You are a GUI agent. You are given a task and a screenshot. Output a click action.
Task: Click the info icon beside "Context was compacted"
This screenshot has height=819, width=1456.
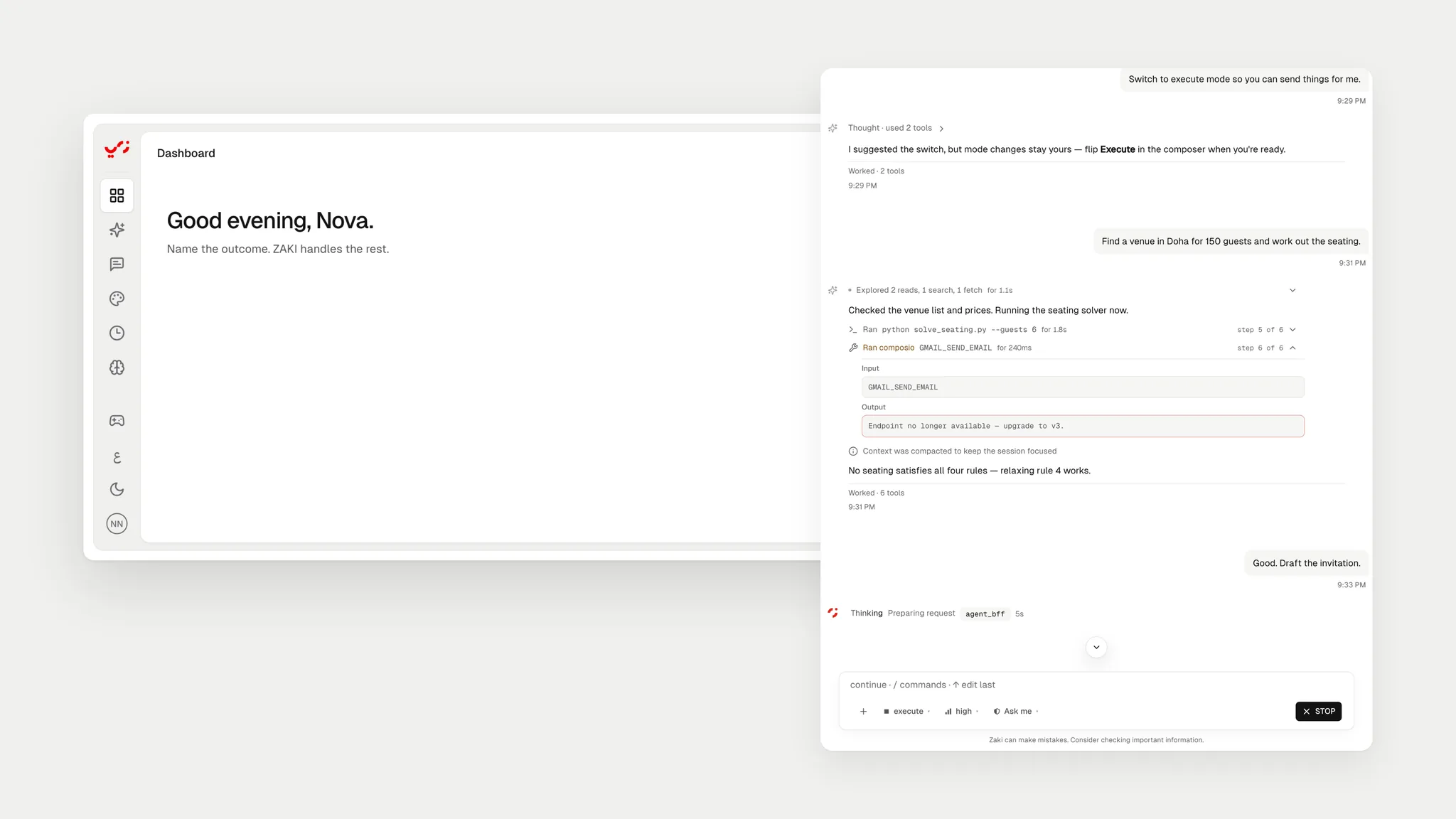click(x=853, y=451)
